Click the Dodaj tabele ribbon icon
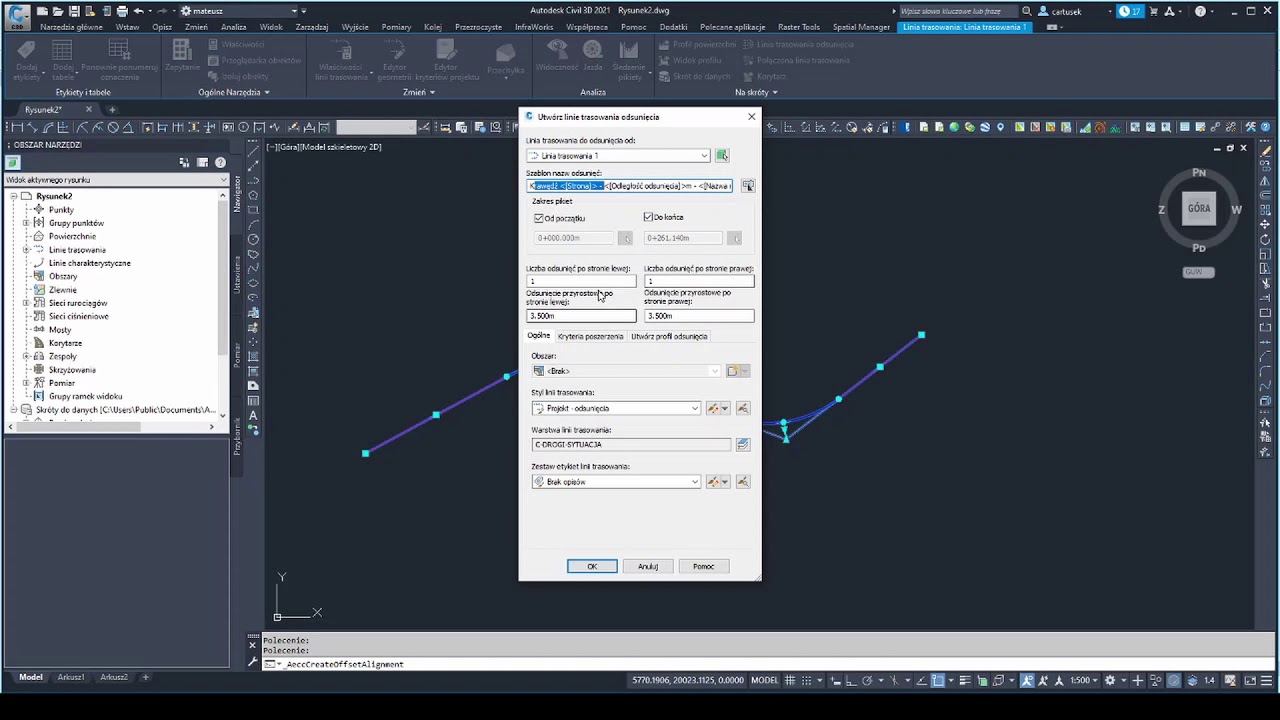Screen dimensions: 1280x720 [62, 62]
